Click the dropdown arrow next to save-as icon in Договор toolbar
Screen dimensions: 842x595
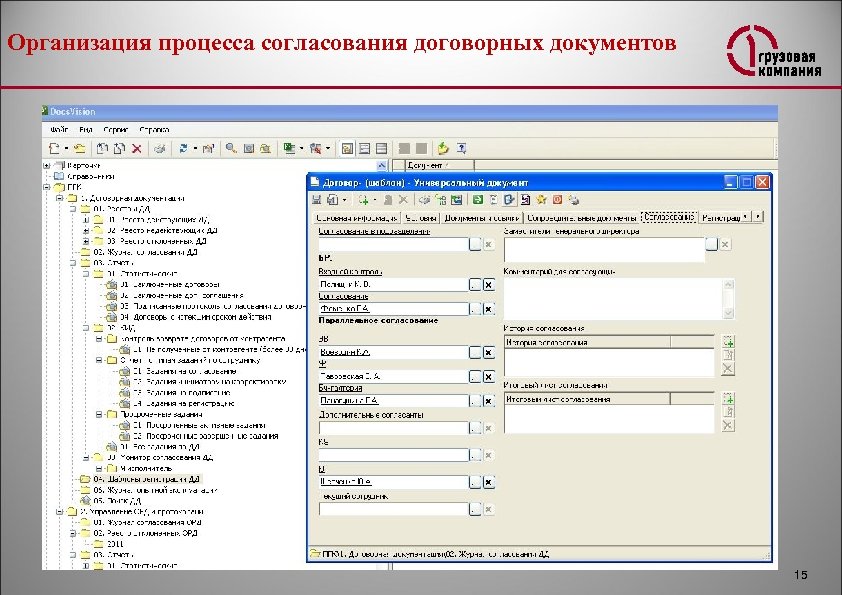(x=344, y=200)
